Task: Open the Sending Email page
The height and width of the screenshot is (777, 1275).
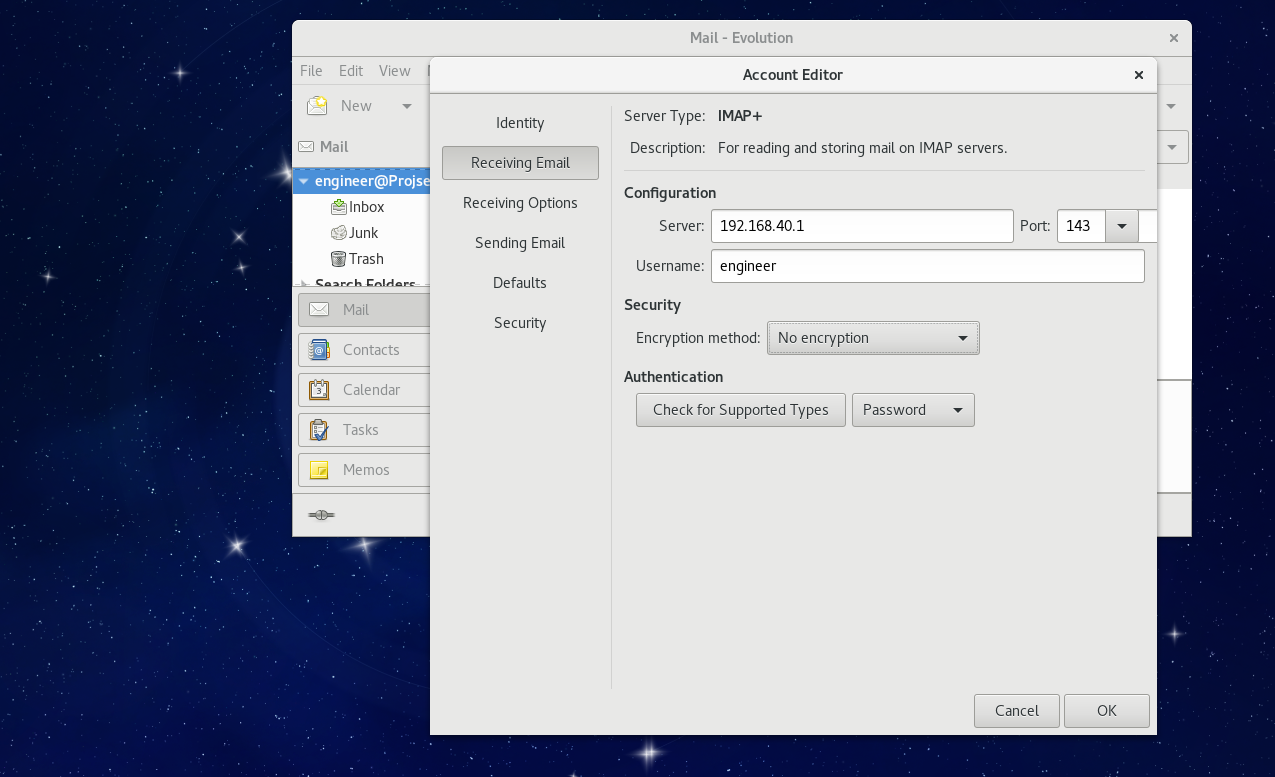Action: tap(520, 243)
